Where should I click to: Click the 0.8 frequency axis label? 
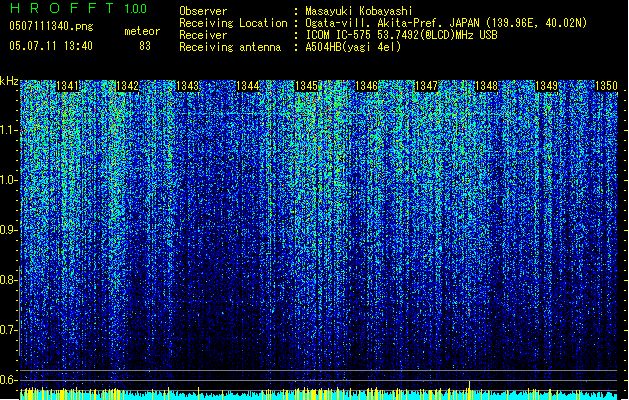pyautogui.click(x=8, y=280)
